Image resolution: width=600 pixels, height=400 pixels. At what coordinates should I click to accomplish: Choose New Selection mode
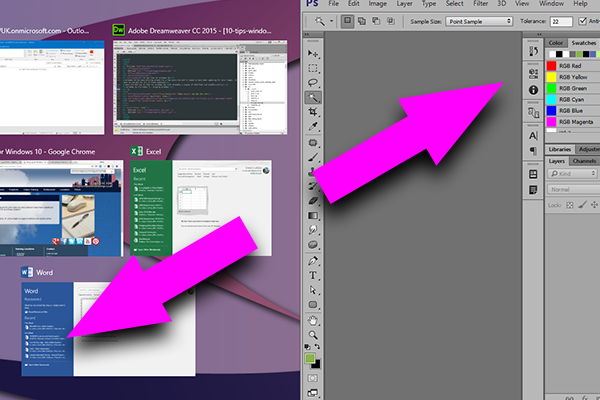click(x=347, y=21)
